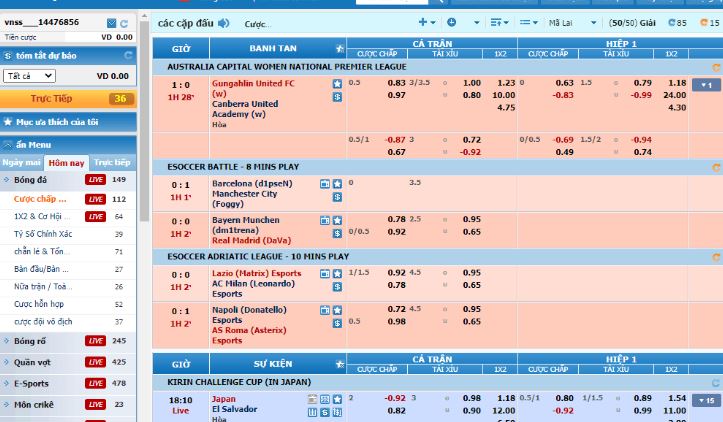Click the left sidebar vertical scrollbar
This screenshot has height=422, width=723.
[x=144, y=121]
